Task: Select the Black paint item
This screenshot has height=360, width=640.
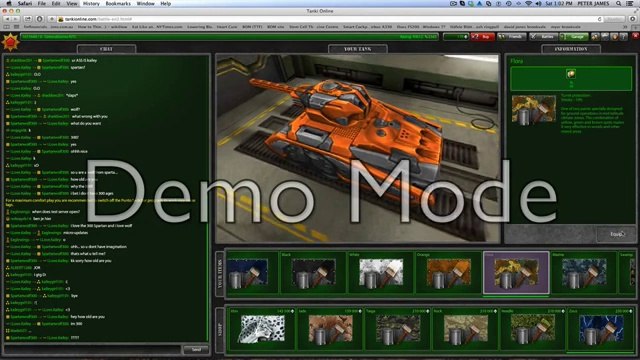Action: coord(313,272)
